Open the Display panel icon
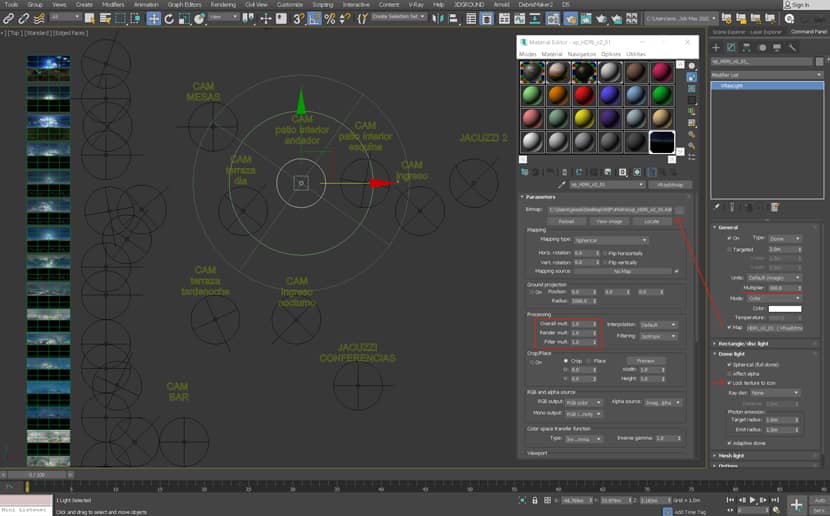This screenshot has height=516, width=830. coord(777,48)
